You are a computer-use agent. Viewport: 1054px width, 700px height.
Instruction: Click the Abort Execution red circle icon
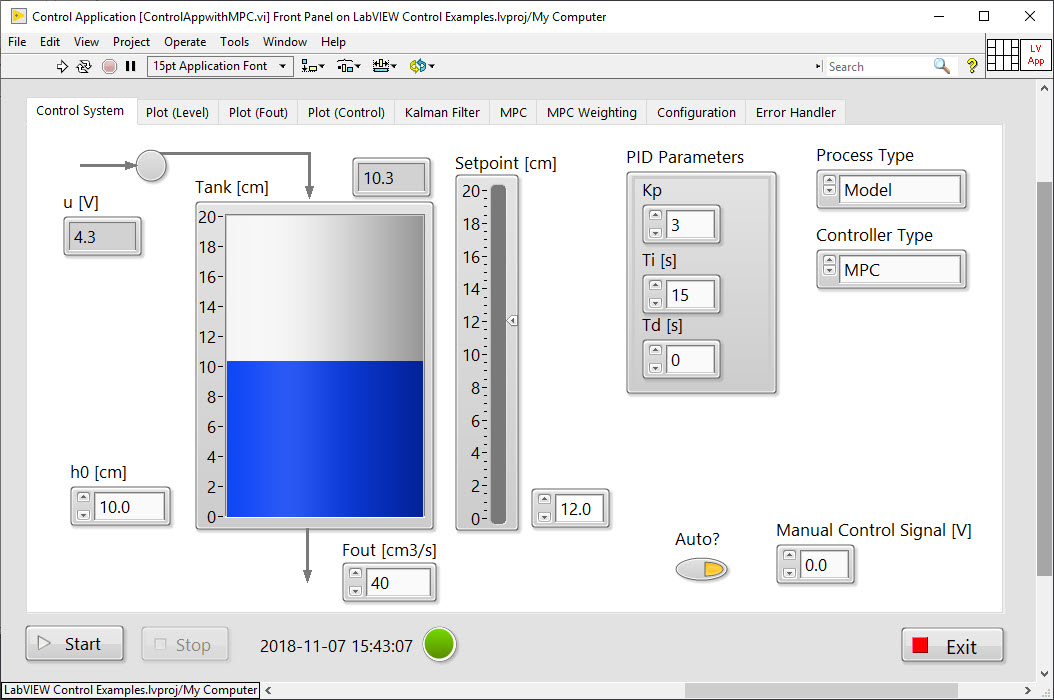click(x=109, y=66)
